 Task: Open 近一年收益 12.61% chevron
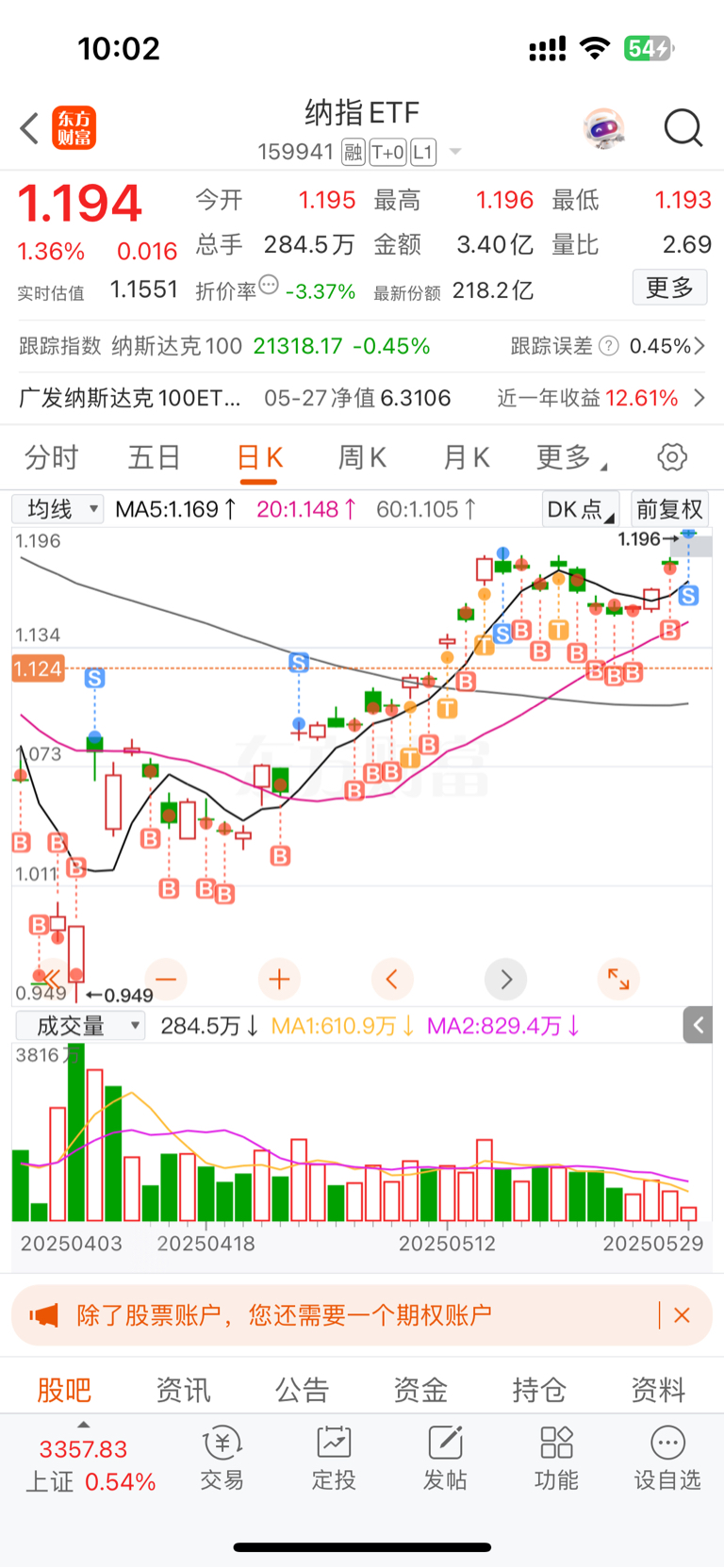pos(699,398)
